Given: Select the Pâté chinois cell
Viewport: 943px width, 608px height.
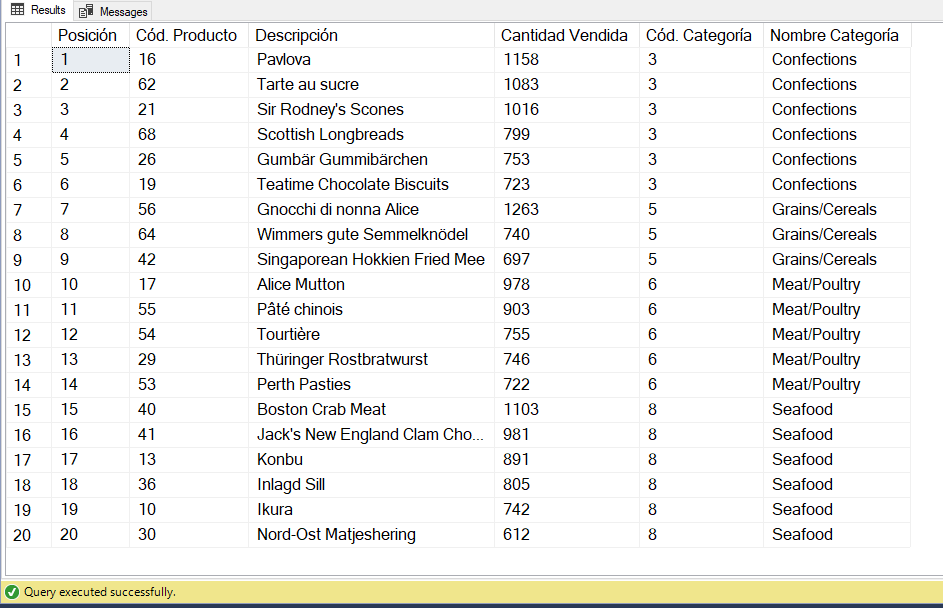Looking at the screenshot, I should click(371, 310).
